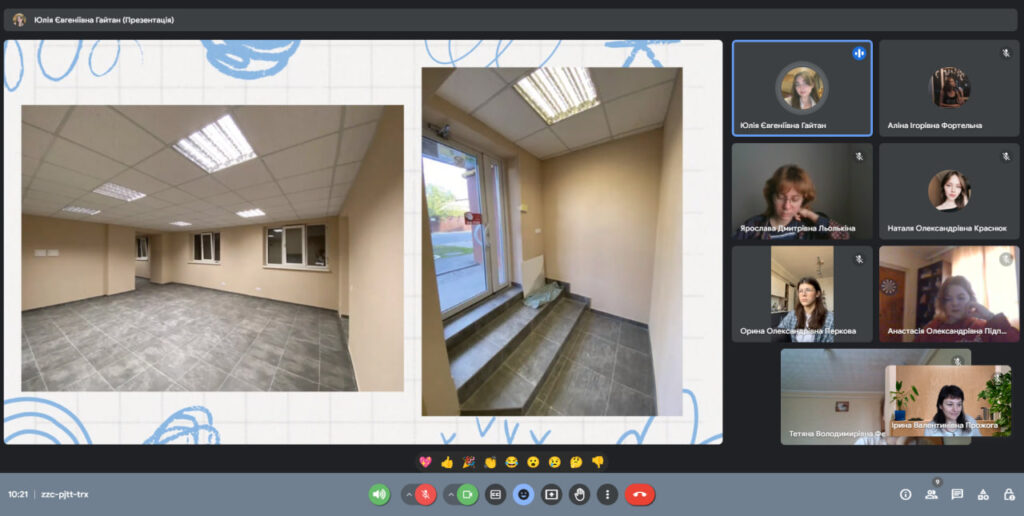Open the Activities shapes icon
This screenshot has width=1024, height=516.
click(983, 494)
